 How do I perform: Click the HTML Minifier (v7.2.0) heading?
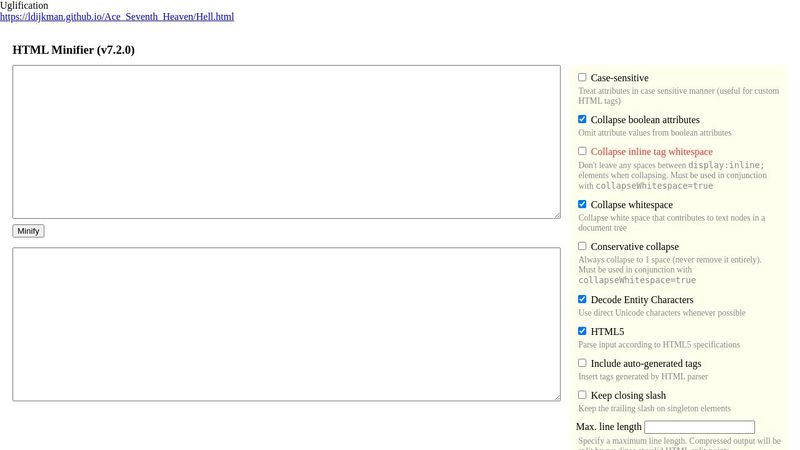[x=73, y=50]
